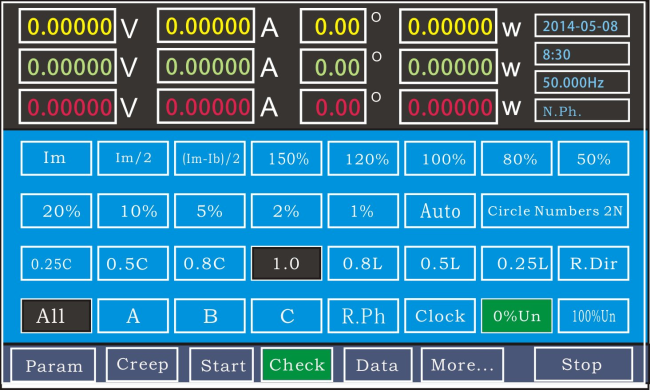Enable the Auto mode button
This screenshot has width=650, height=390.
pyautogui.click(x=440, y=211)
